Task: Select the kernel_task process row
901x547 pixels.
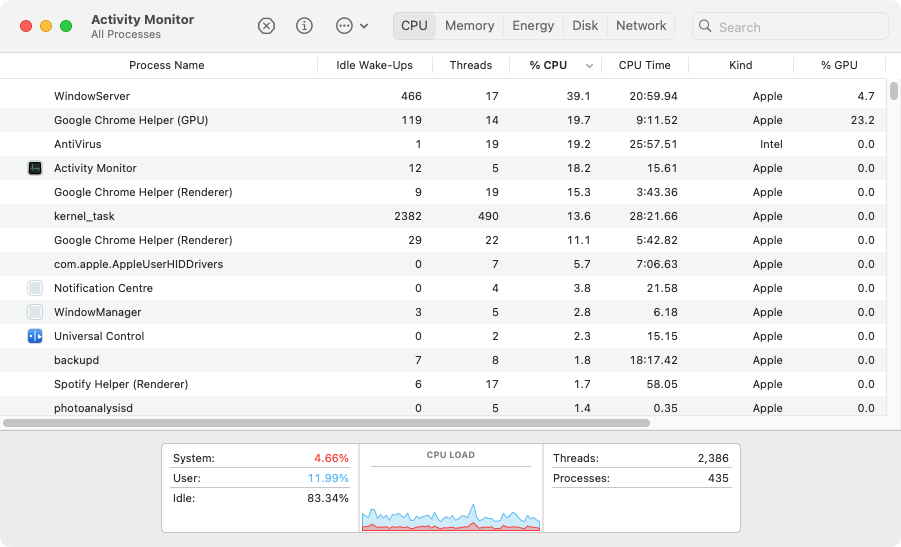Action: (443, 216)
